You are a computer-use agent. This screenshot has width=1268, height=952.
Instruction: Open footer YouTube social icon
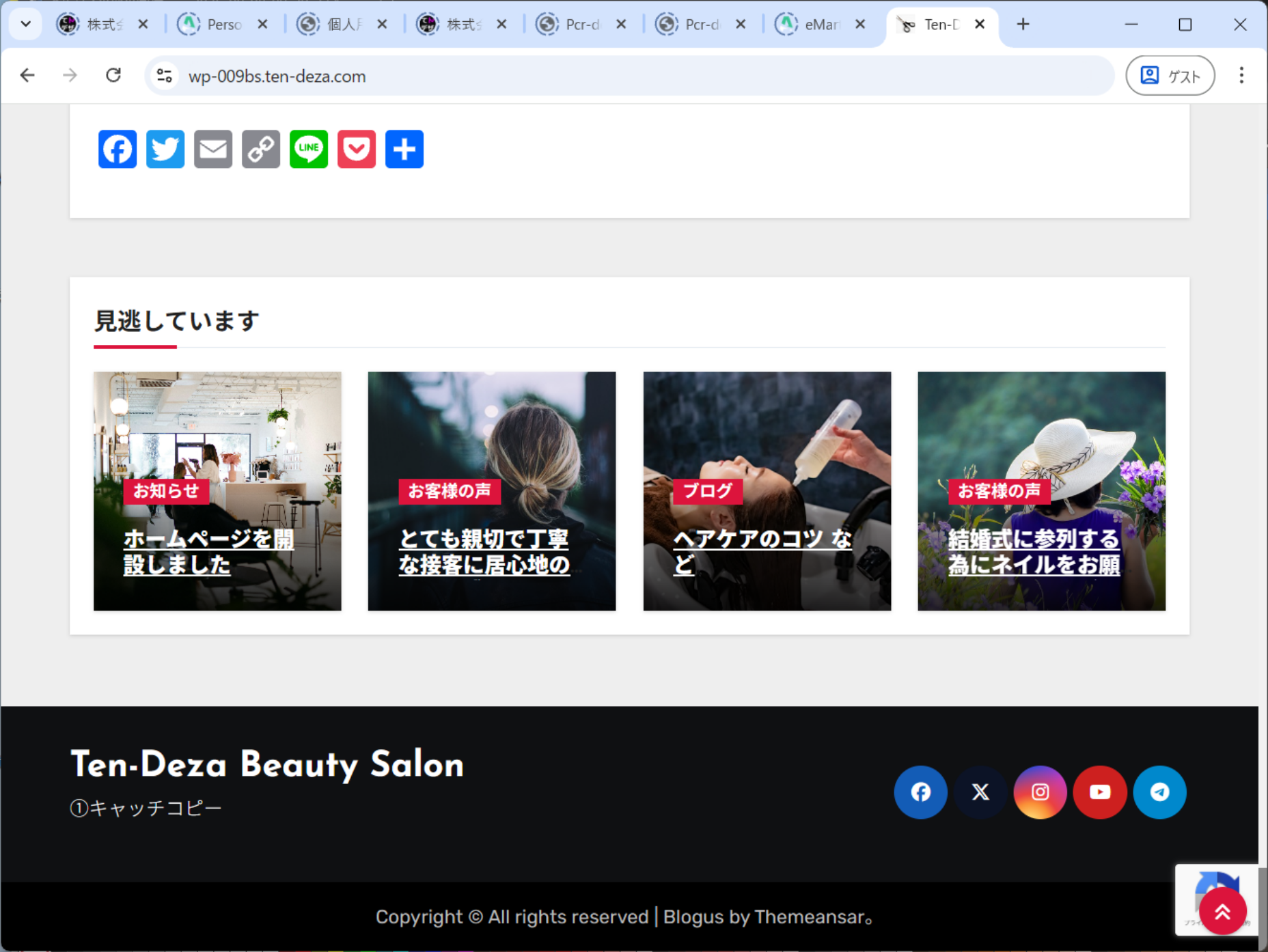[x=1099, y=792]
